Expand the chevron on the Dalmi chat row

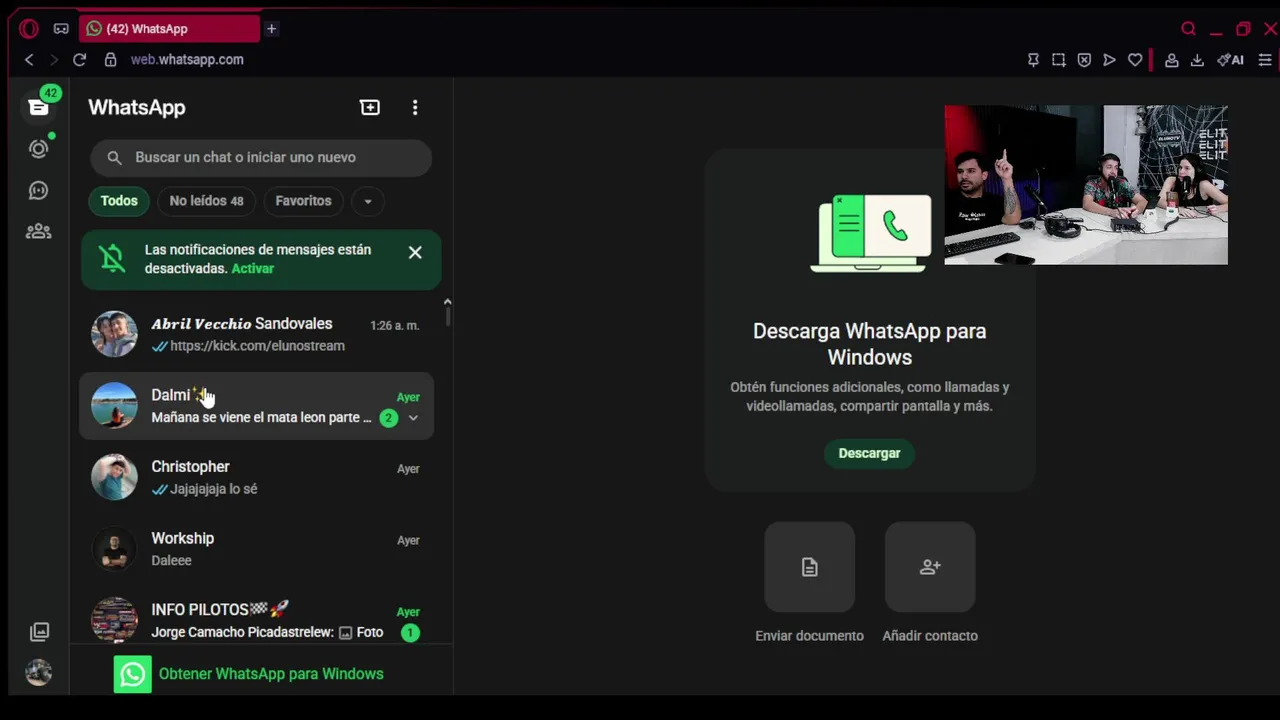coord(413,418)
